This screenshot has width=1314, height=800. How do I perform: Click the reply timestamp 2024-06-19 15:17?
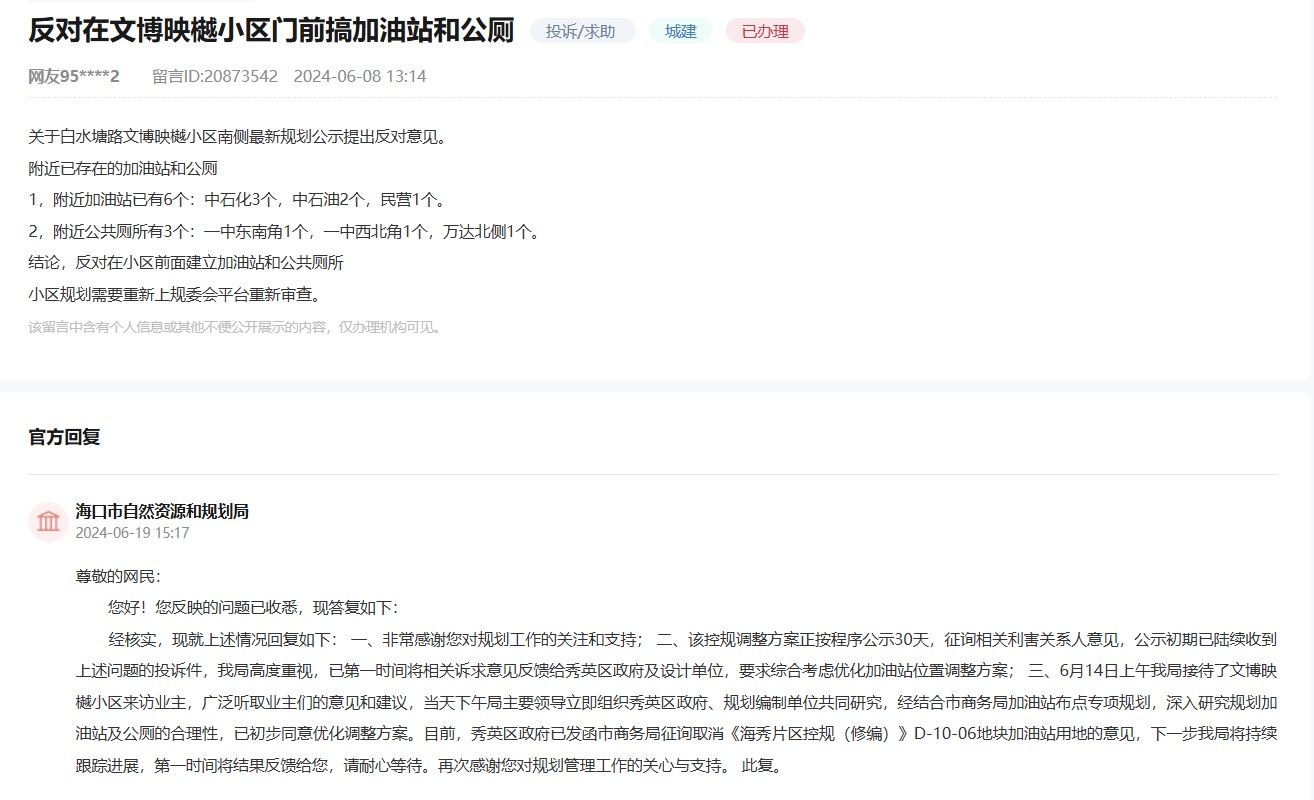click(x=132, y=533)
